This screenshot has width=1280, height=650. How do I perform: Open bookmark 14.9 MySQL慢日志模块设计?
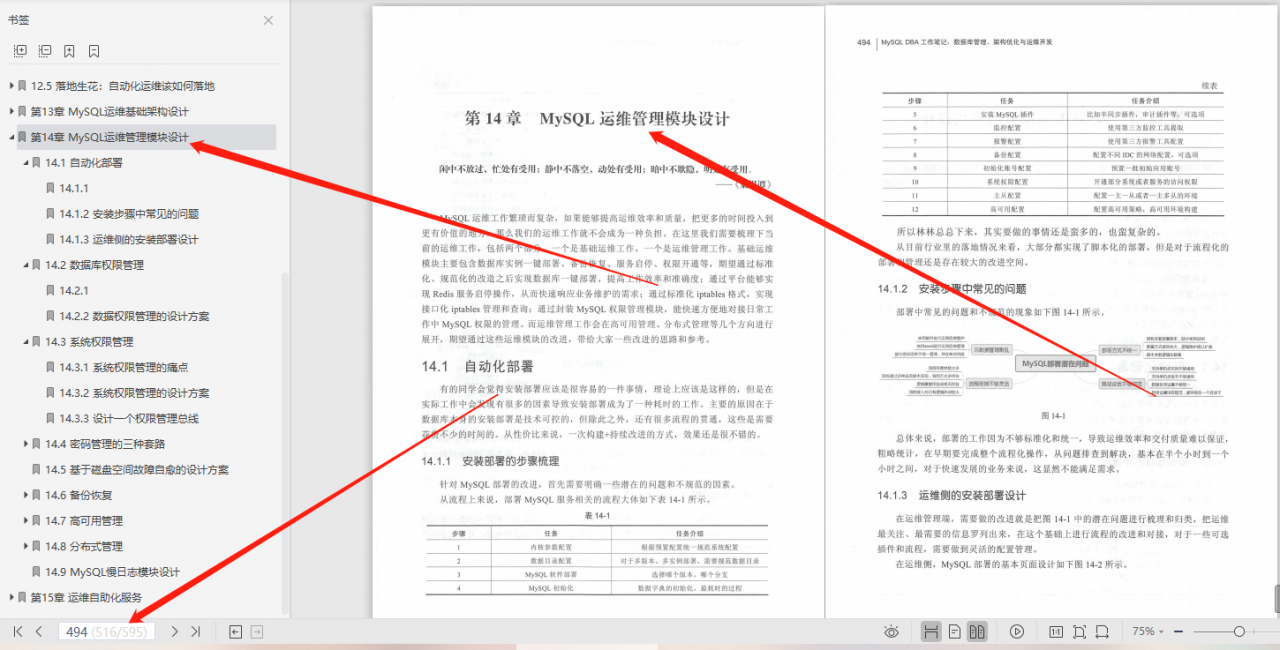[x=113, y=572]
